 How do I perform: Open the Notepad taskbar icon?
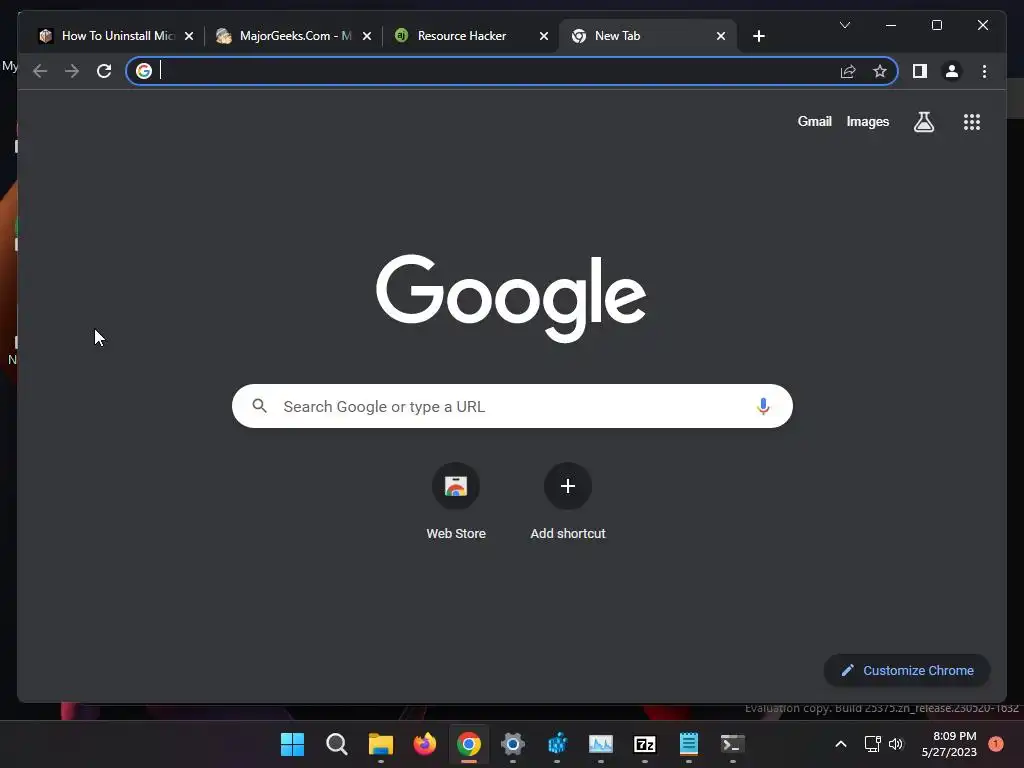click(688, 744)
